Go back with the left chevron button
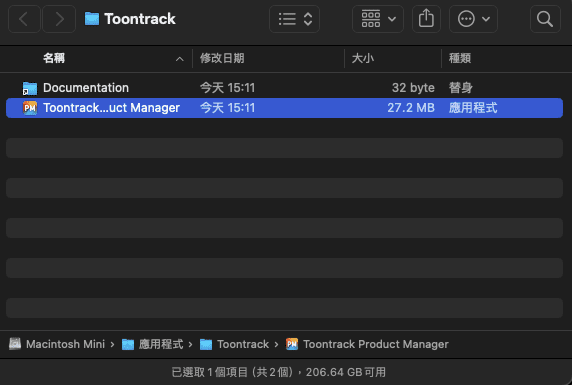 click(x=24, y=19)
